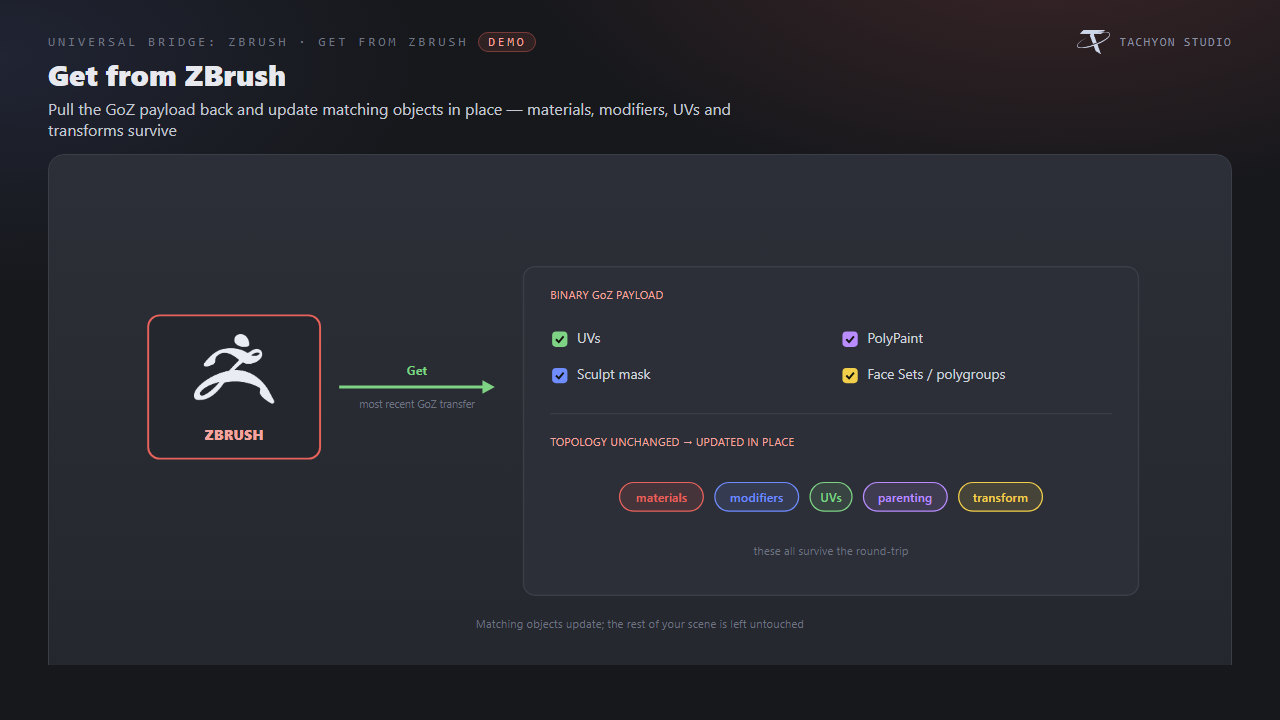Toggle the UVs checkbox

[x=560, y=339]
